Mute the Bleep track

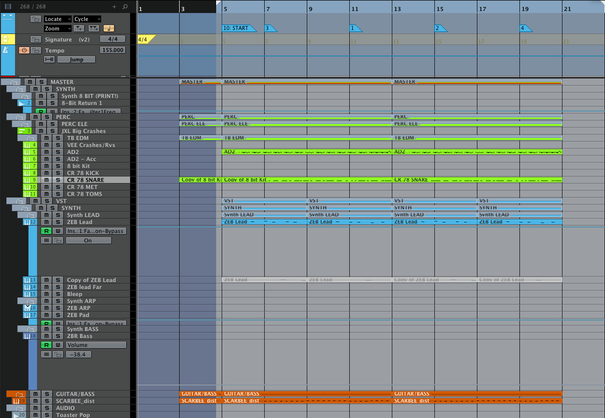click(46, 294)
